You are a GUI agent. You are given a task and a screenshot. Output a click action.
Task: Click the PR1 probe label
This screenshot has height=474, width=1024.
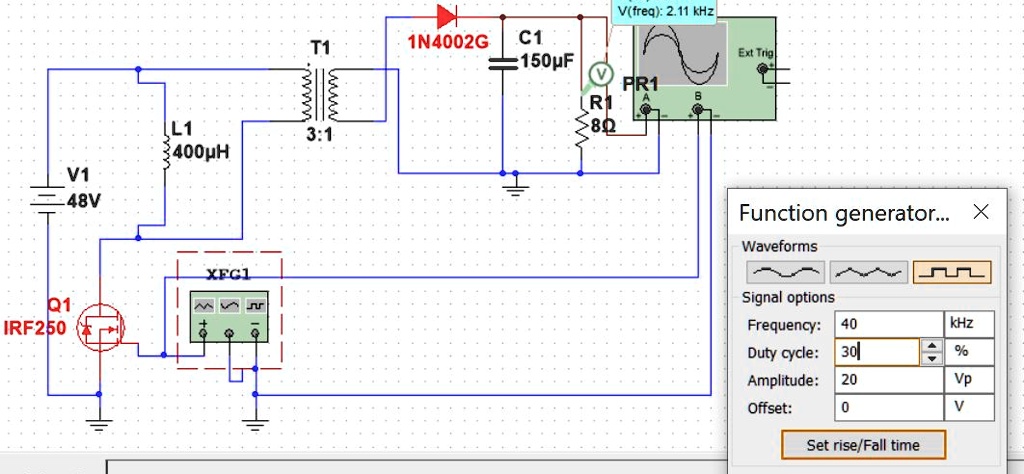pos(641,84)
